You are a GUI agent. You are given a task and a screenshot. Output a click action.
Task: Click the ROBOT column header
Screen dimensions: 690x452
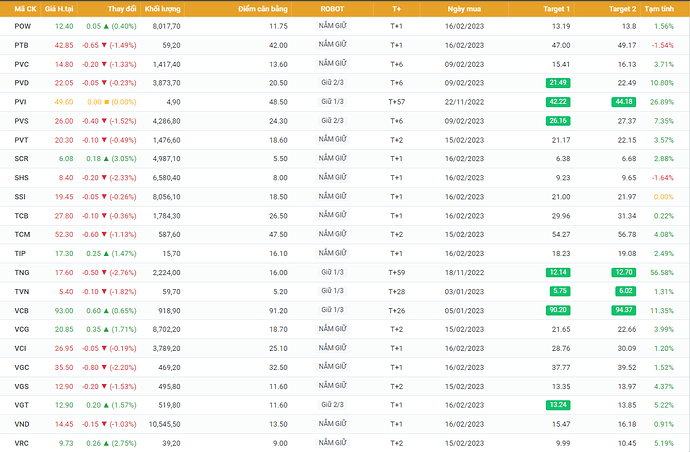click(x=333, y=8)
